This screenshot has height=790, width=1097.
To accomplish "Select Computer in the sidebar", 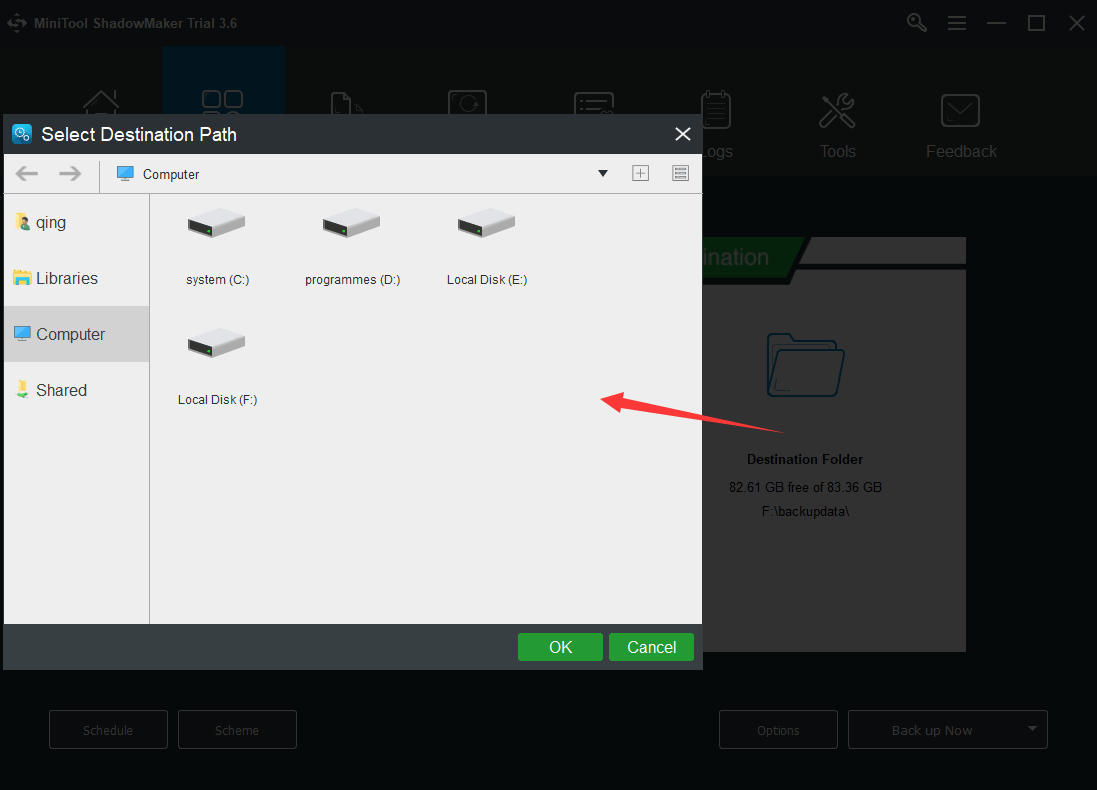I will click(x=76, y=334).
